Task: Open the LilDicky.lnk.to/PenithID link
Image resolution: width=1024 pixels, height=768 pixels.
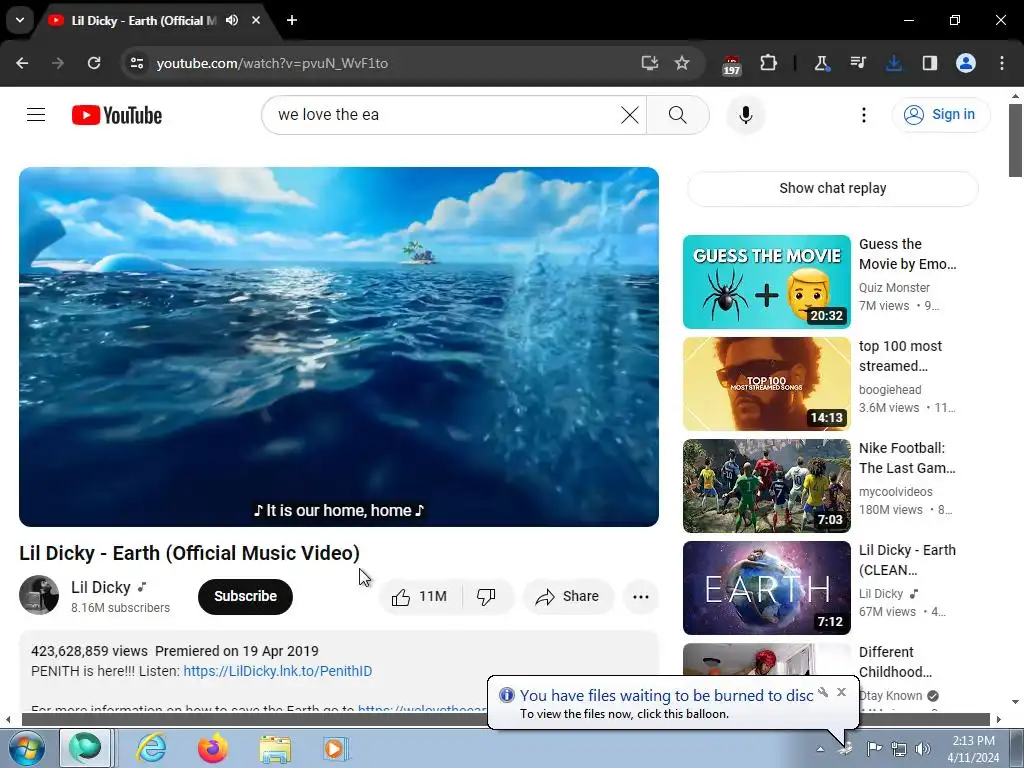Action: pos(278,671)
